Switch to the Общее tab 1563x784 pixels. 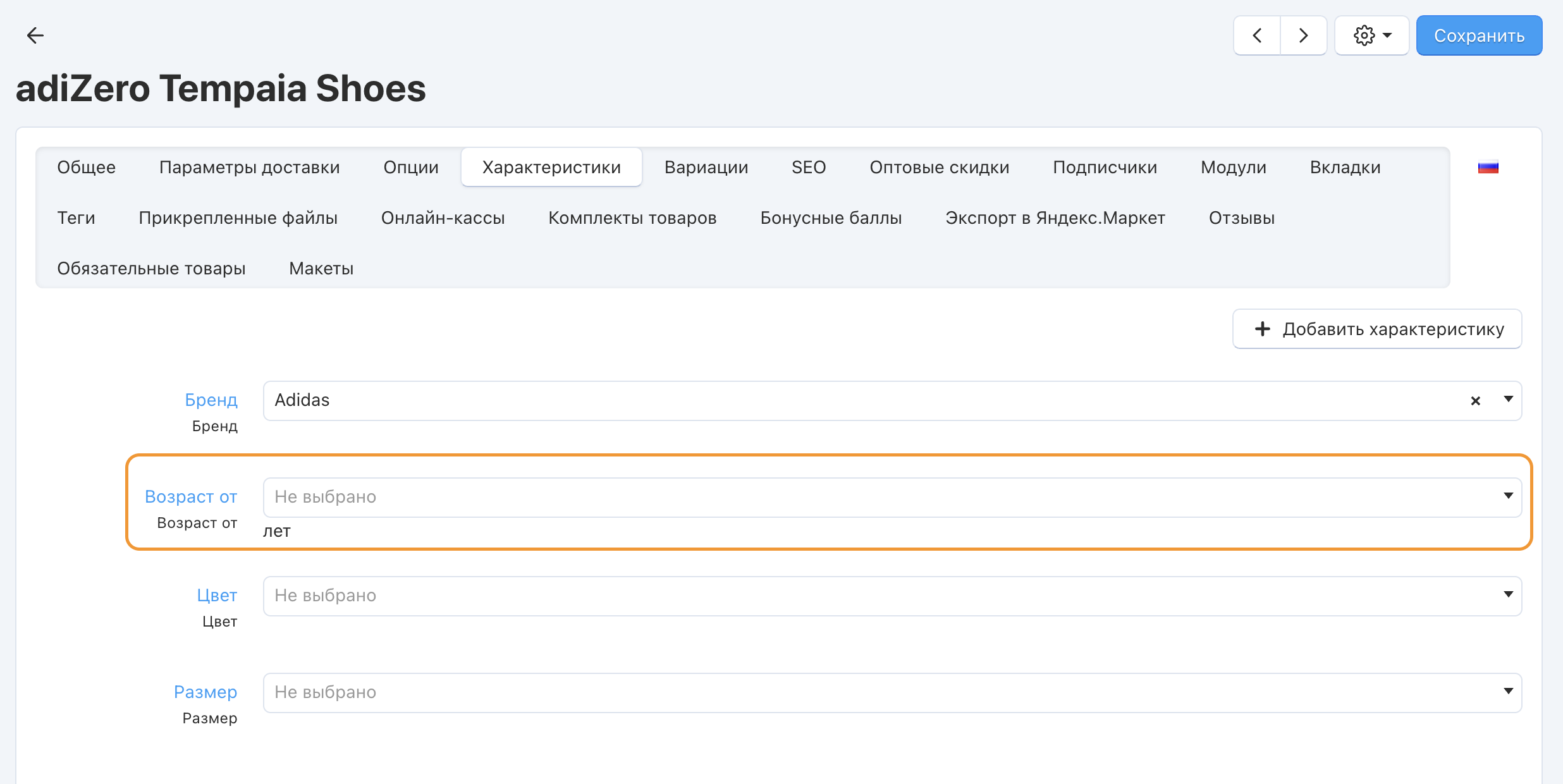87,168
